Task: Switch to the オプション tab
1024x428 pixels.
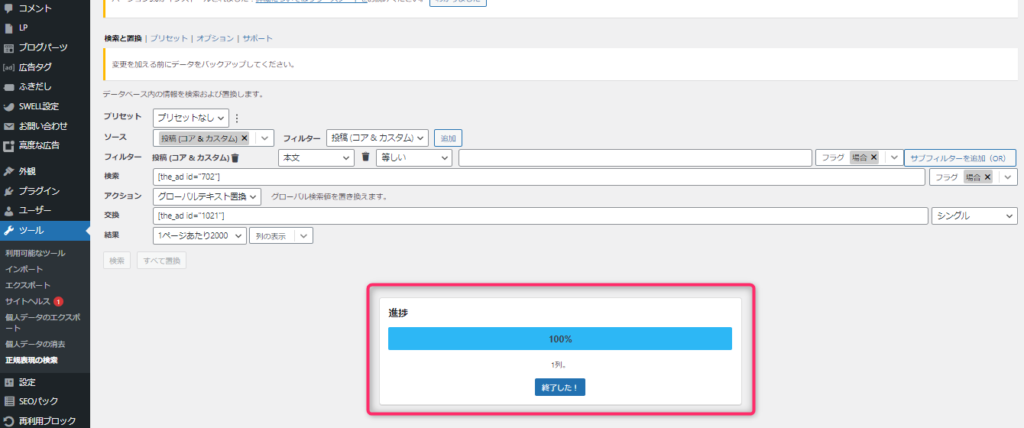Action: [x=216, y=38]
